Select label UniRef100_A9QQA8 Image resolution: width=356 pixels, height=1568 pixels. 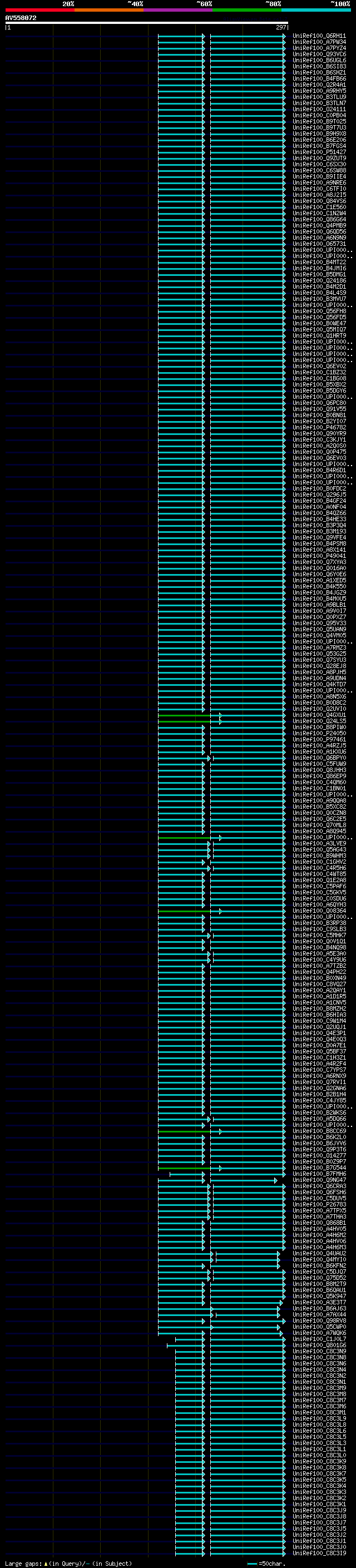point(319,800)
